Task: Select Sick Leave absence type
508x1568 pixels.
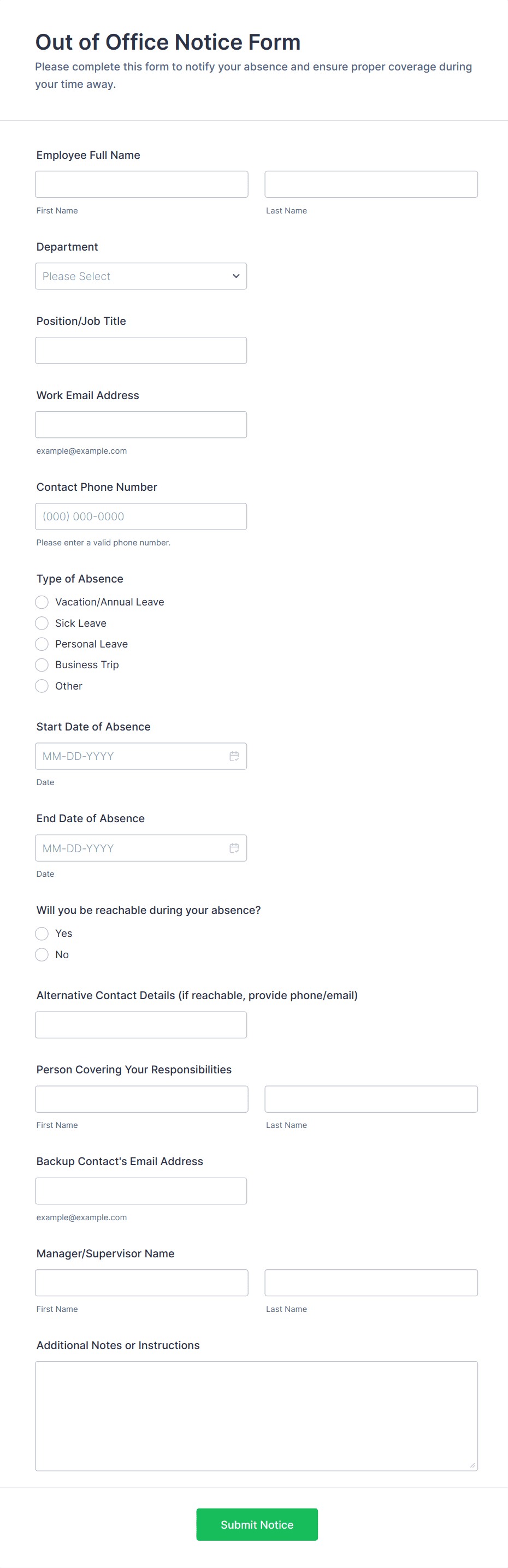Action: click(x=42, y=623)
